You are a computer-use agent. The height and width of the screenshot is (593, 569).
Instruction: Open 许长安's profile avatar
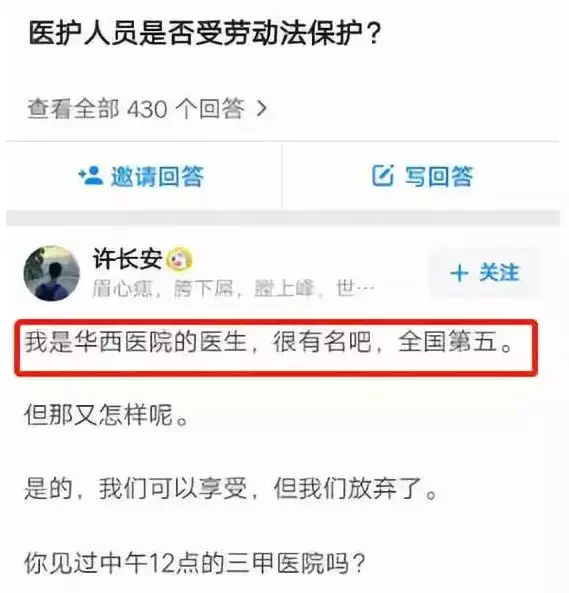point(52,273)
